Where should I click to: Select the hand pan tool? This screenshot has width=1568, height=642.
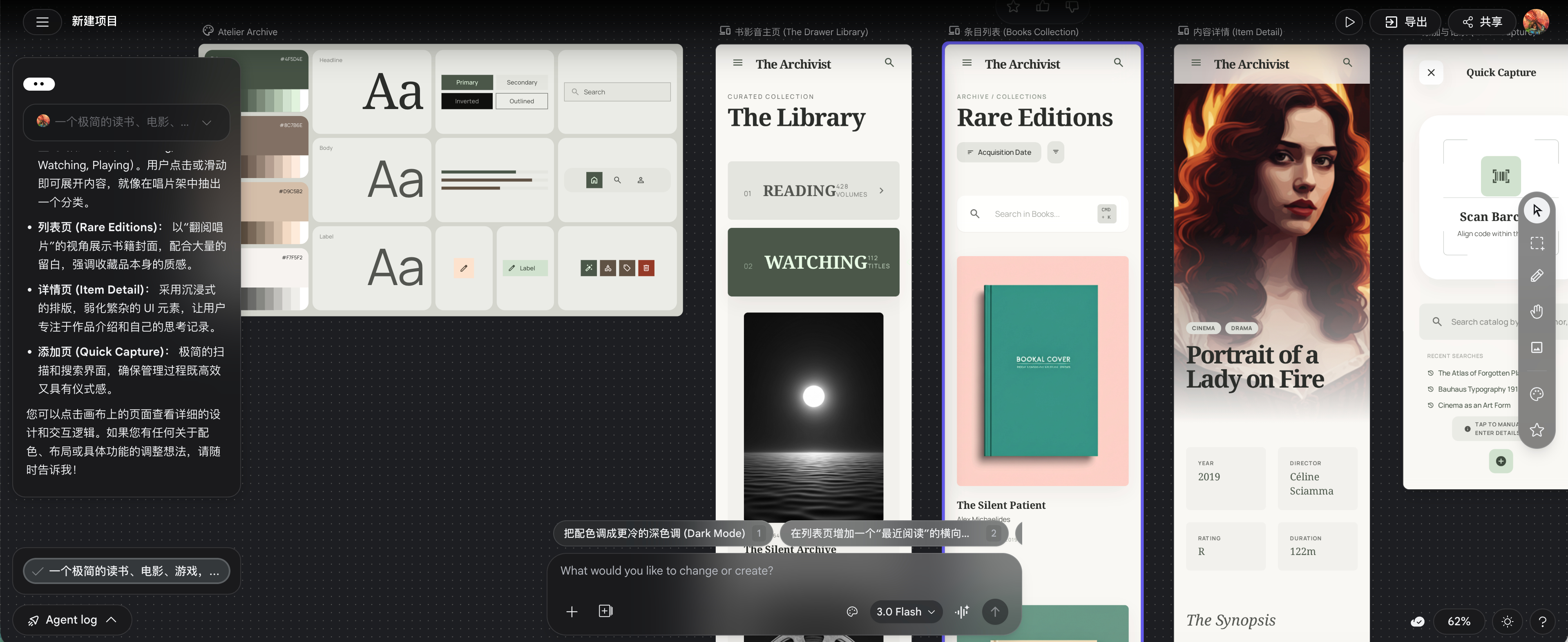point(1537,312)
